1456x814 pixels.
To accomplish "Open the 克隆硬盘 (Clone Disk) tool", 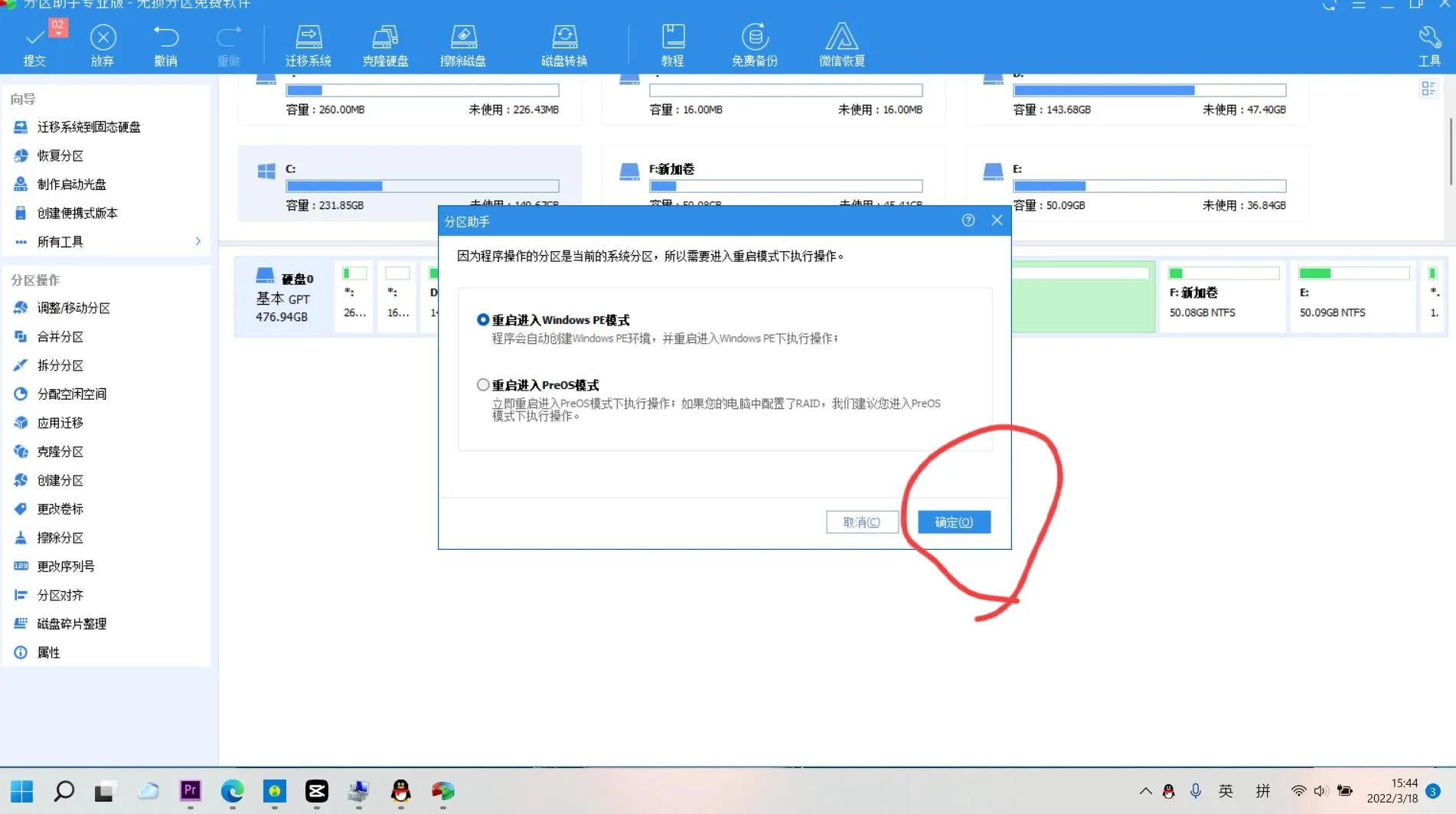I will pos(386,44).
